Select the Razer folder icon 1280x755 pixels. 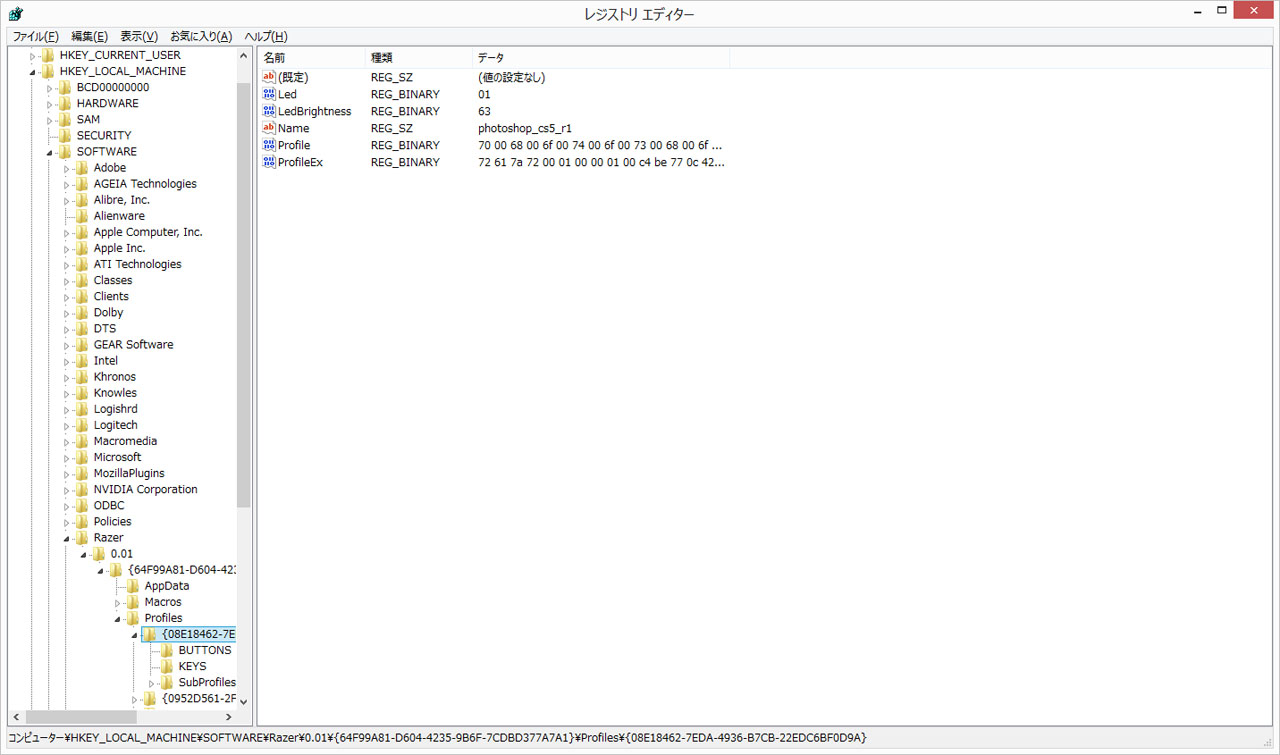pos(82,538)
